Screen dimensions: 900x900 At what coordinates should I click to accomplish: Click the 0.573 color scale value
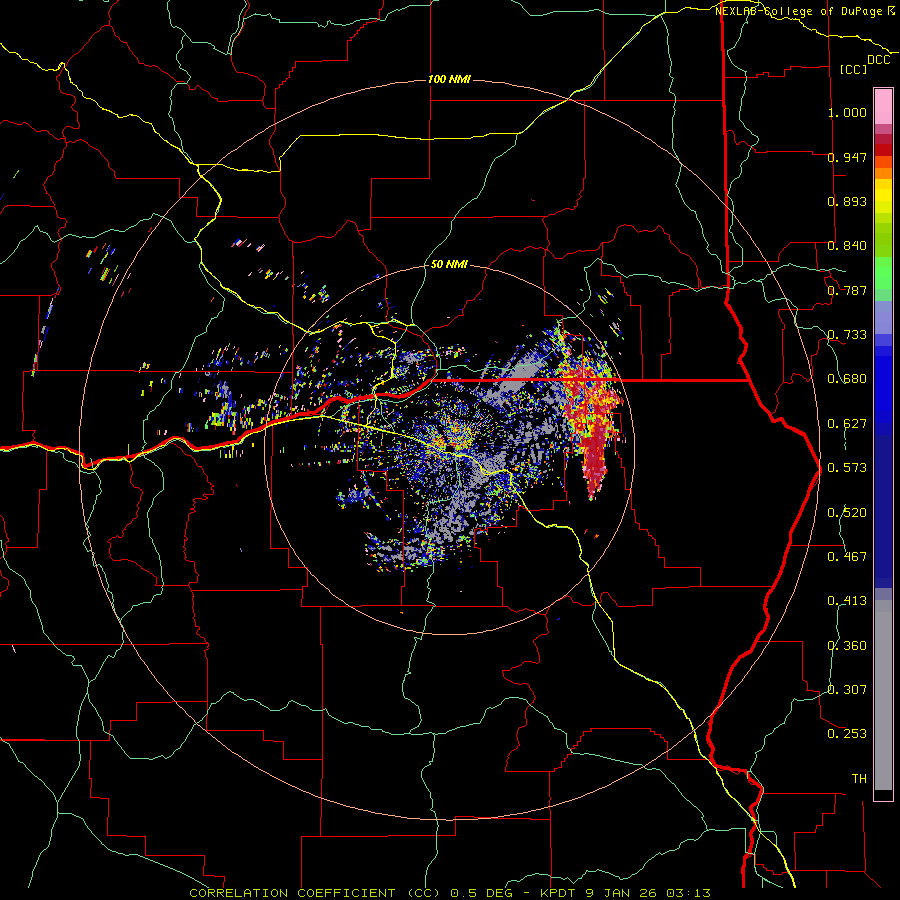(x=847, y=468)
